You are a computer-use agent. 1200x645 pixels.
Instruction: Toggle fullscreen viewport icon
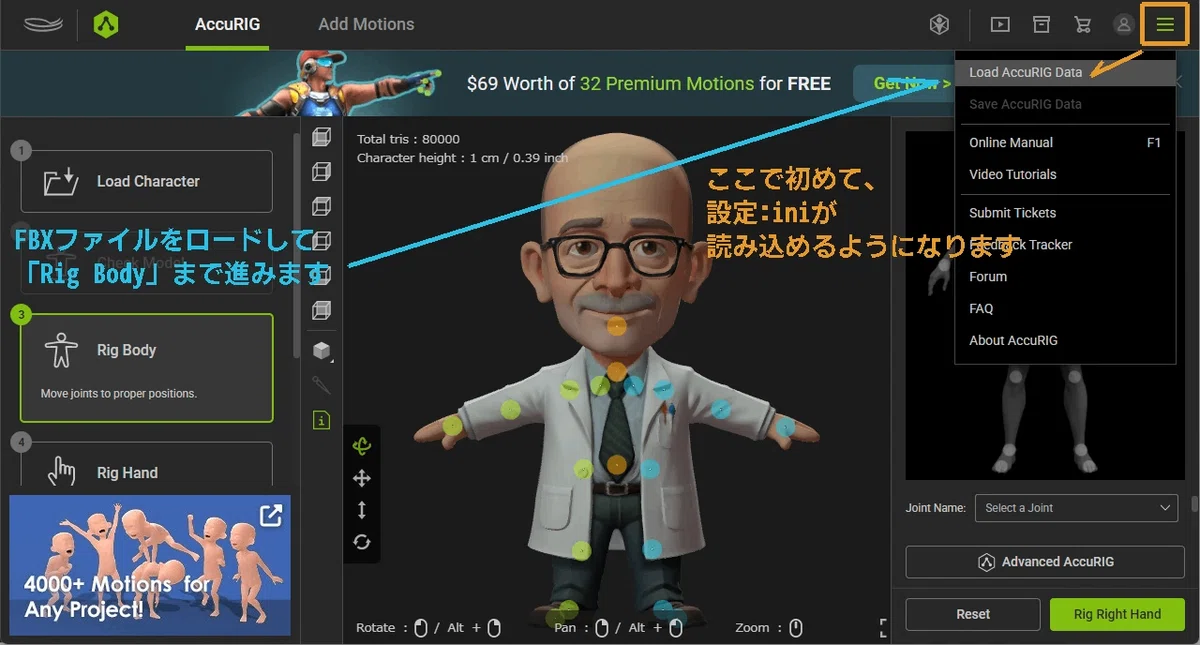point(884,628)
